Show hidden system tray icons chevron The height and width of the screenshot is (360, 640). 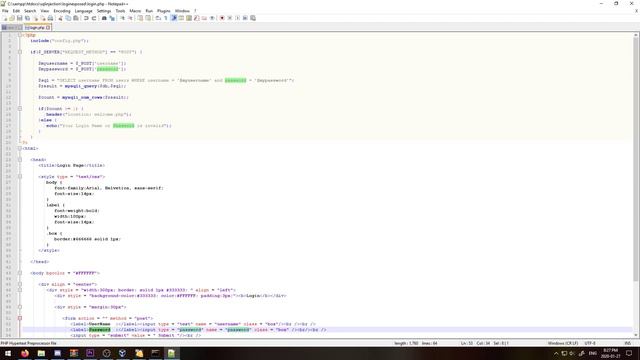(x=556, y=353)
